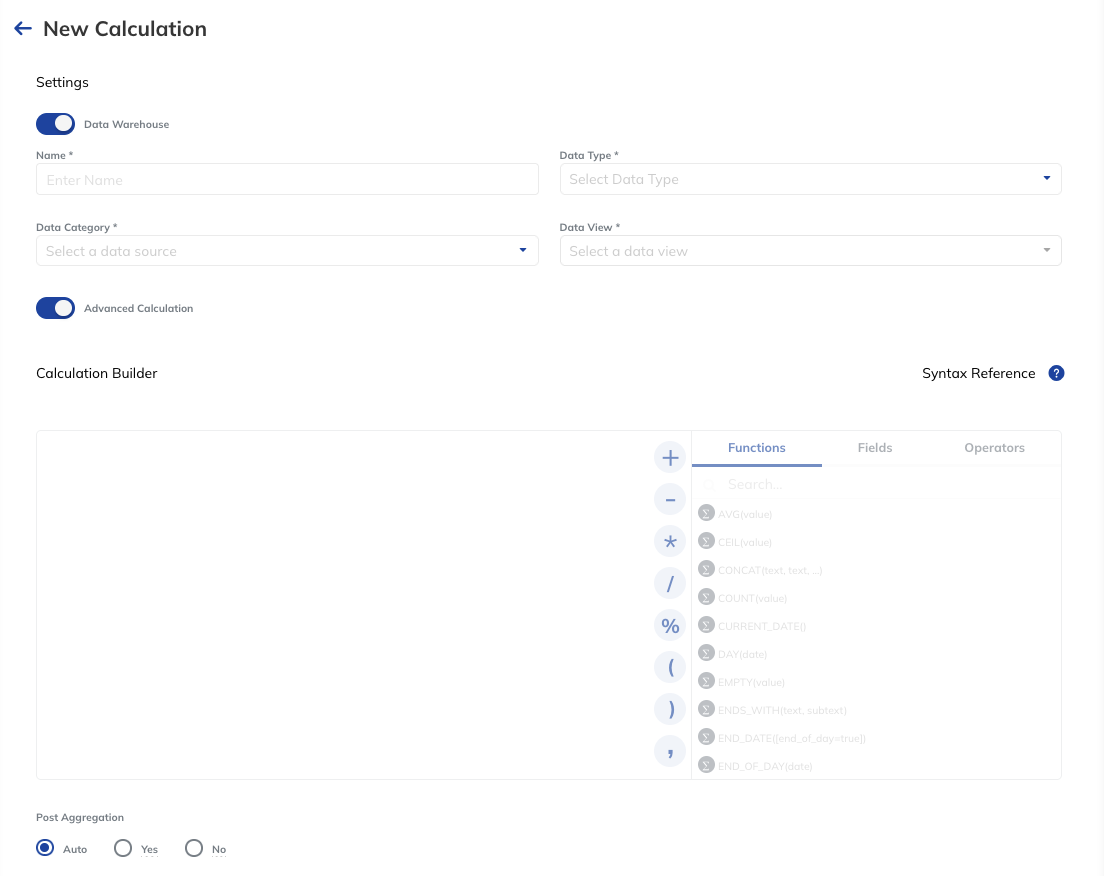Insert a comma using the comma icon
Screen dimensions: 1114x876
pos(670,751)
